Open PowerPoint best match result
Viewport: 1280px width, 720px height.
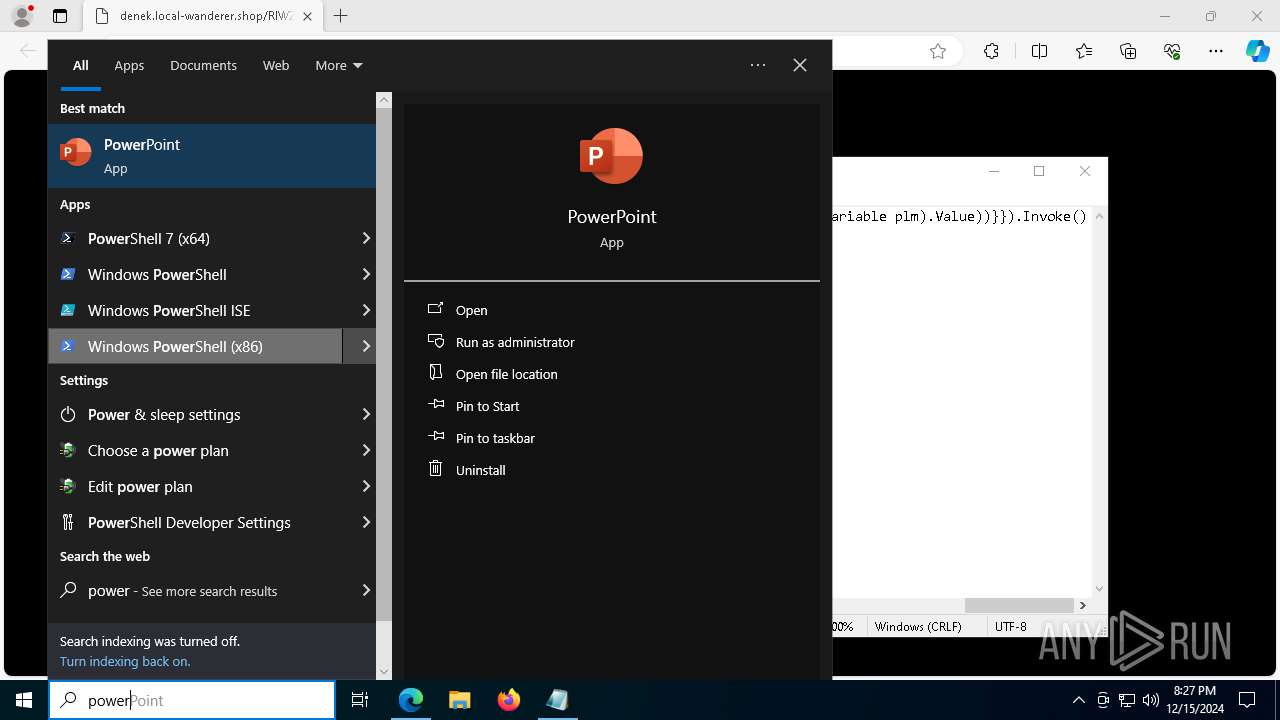coord(212,156)
